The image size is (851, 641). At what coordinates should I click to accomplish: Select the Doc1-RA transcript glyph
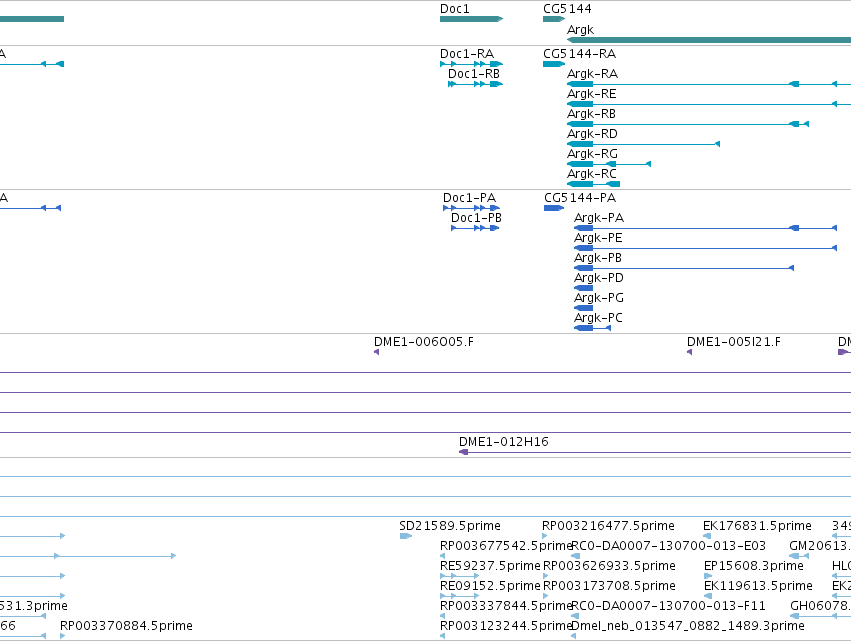[x=471, y=64]
